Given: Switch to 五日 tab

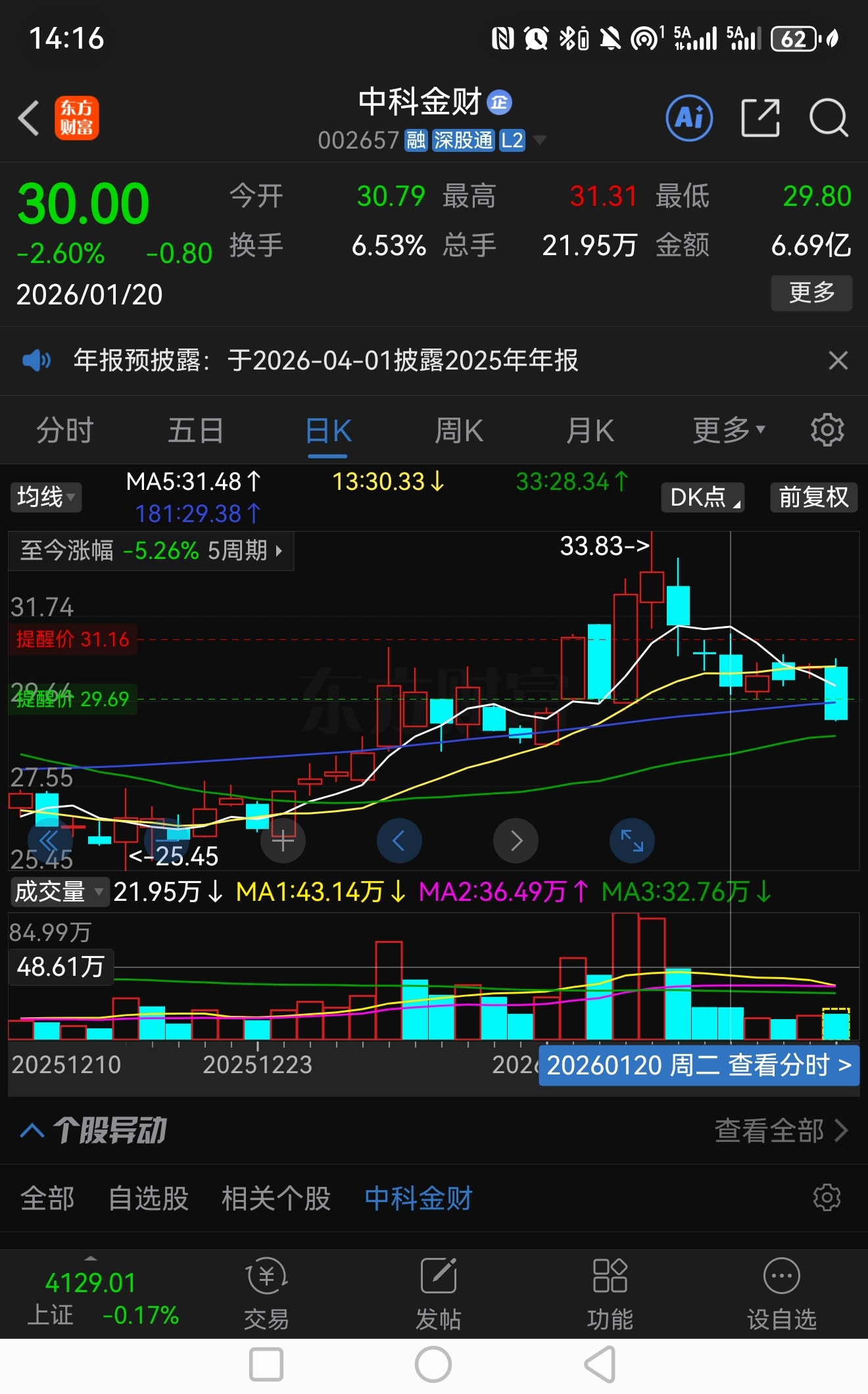Looking at the screenshot, I should (196, 431).
